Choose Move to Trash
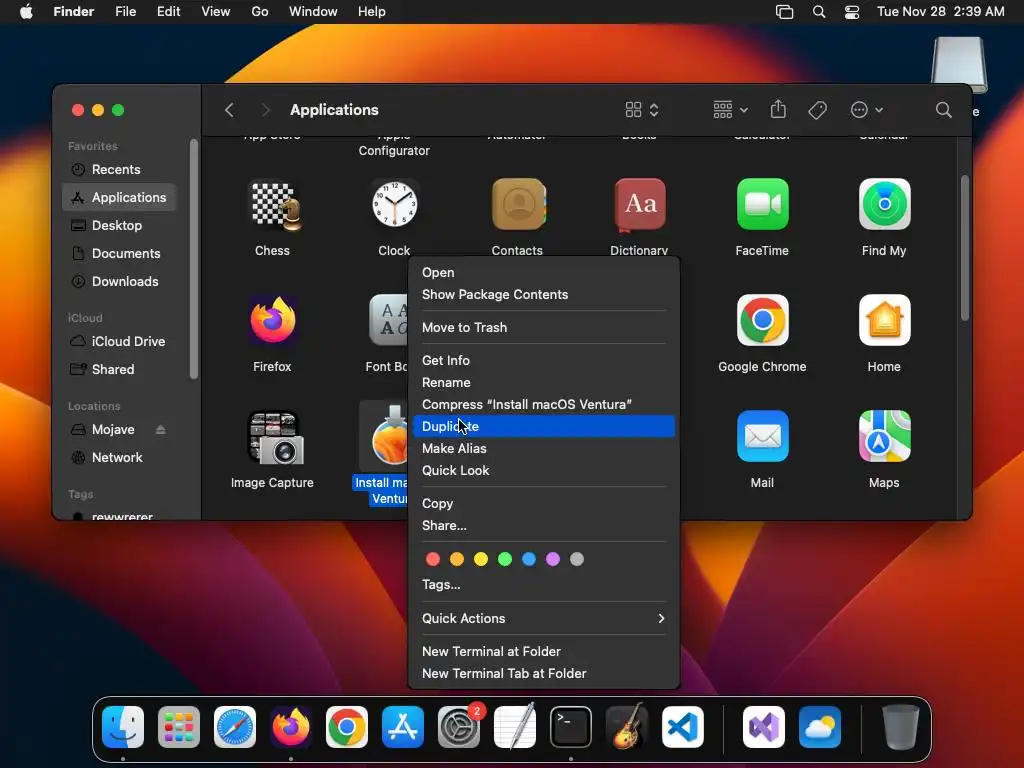Image resolution: width=1024 pixels, height=768 pixels. [x=543, y=327]
